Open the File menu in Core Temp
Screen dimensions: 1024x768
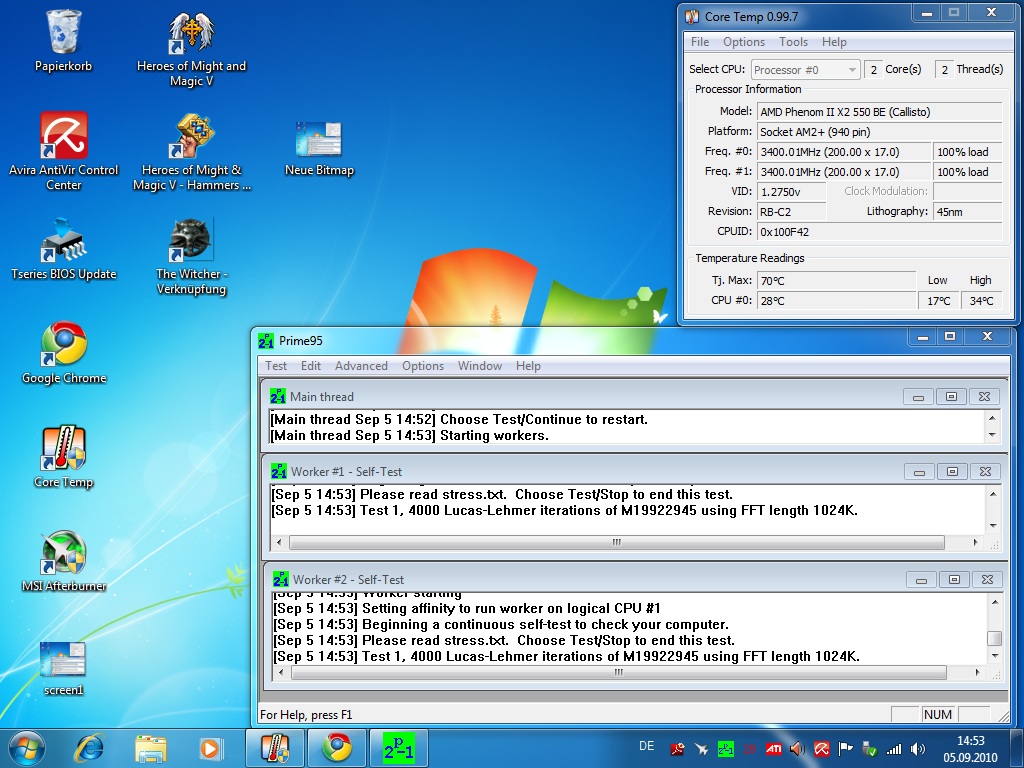tap(700, 42)
